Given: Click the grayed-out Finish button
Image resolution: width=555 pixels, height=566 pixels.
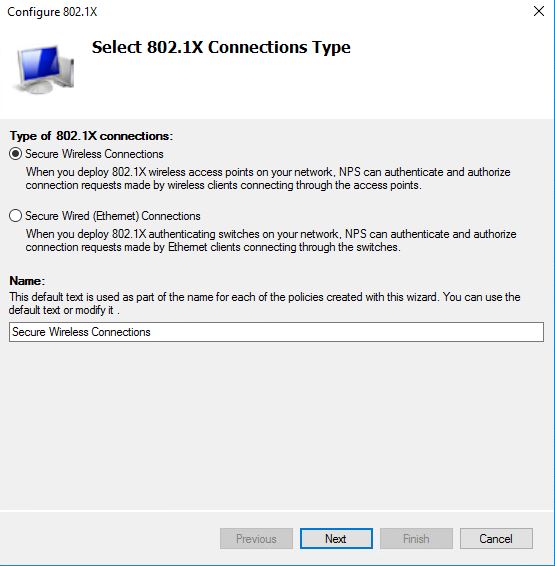Looking at the screenshot, I should click(x=416, y=539).
